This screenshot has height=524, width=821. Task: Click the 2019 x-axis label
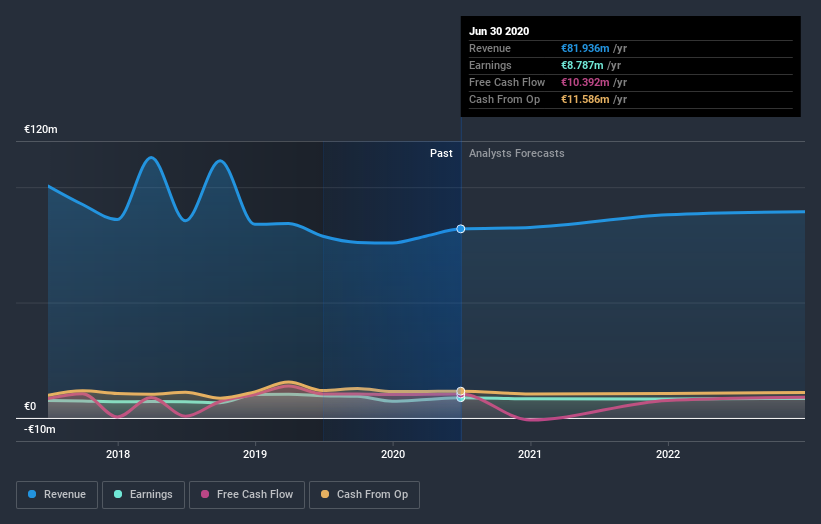(255, 454)
